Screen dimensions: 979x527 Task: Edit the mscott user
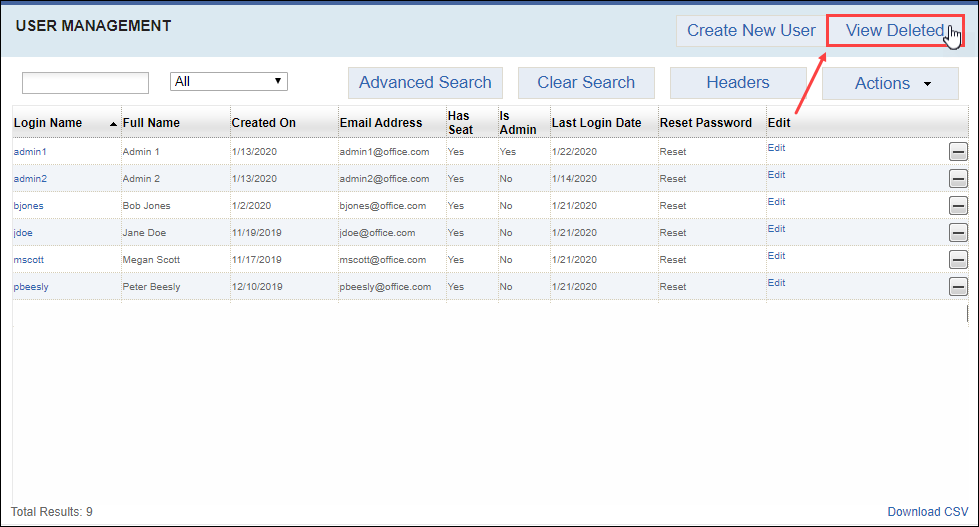(x=776, y=256)
